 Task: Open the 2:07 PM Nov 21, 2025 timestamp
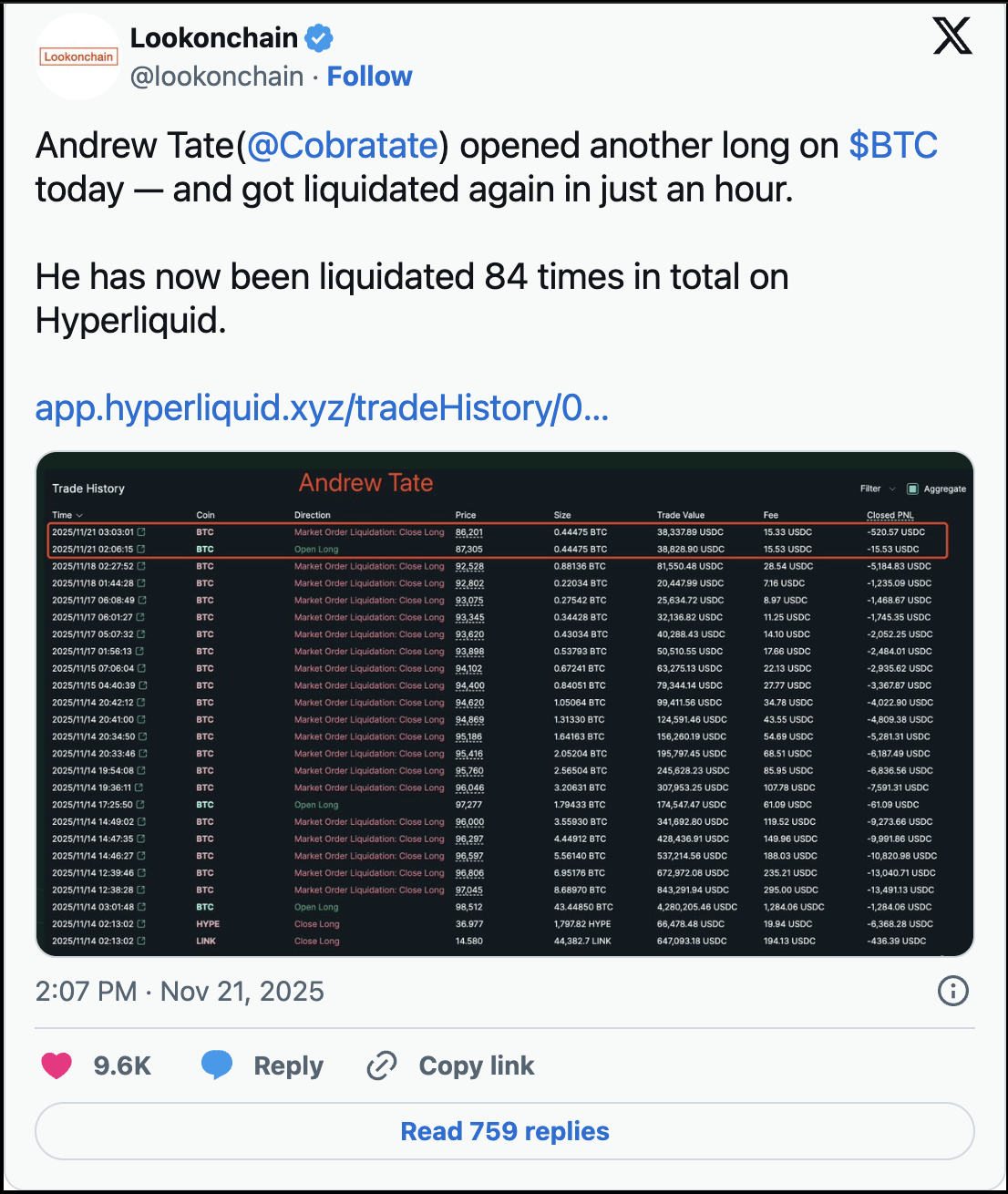pos(180,992)
